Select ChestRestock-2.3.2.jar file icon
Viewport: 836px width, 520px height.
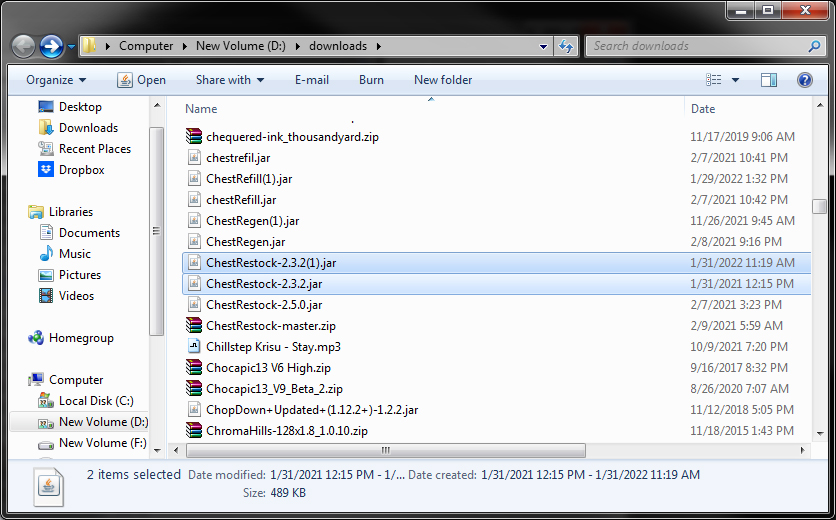tap(194, 284)
